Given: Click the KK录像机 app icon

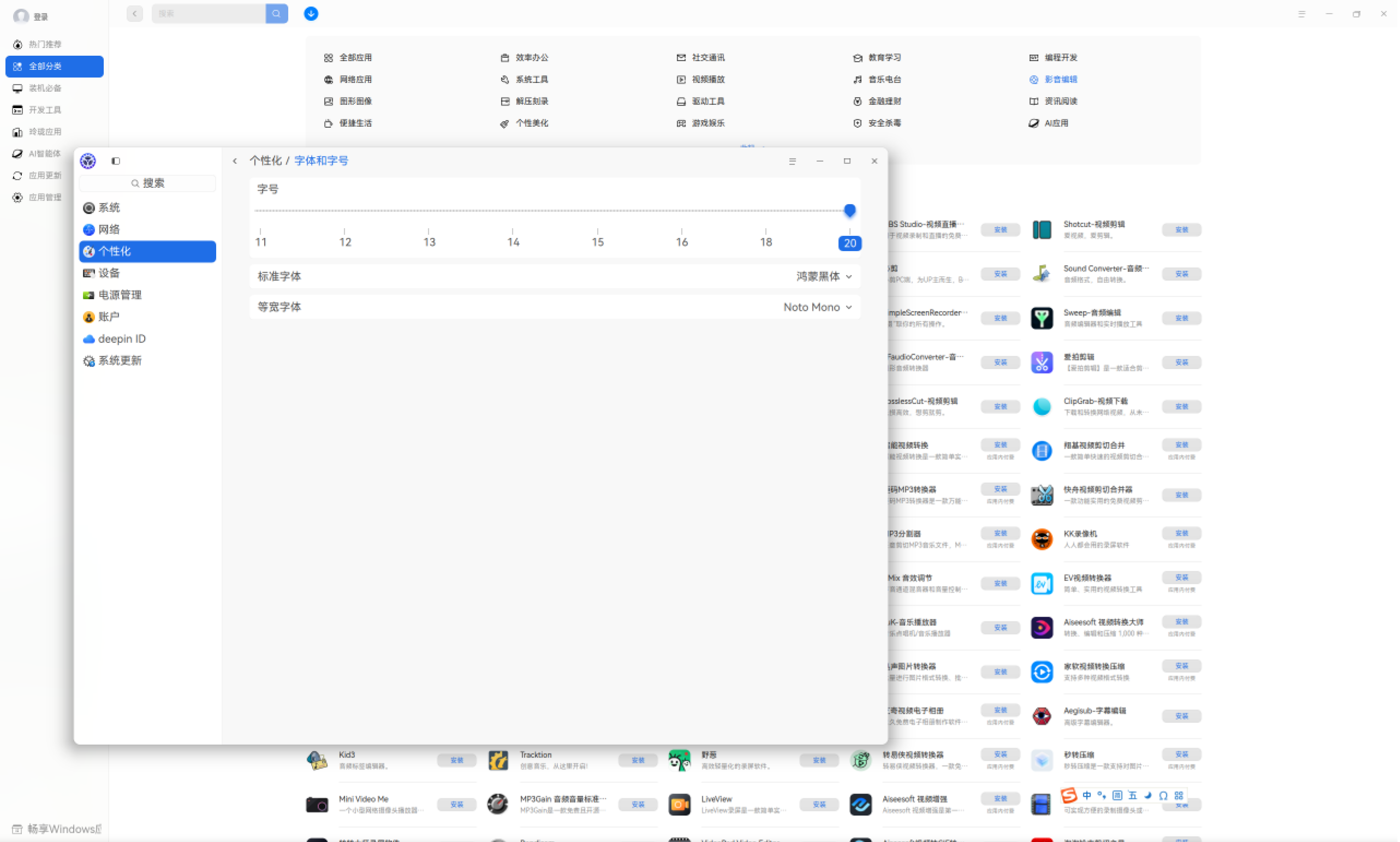Looking at the screenshot, I should pyautogui.click(x=1041, y=539).
